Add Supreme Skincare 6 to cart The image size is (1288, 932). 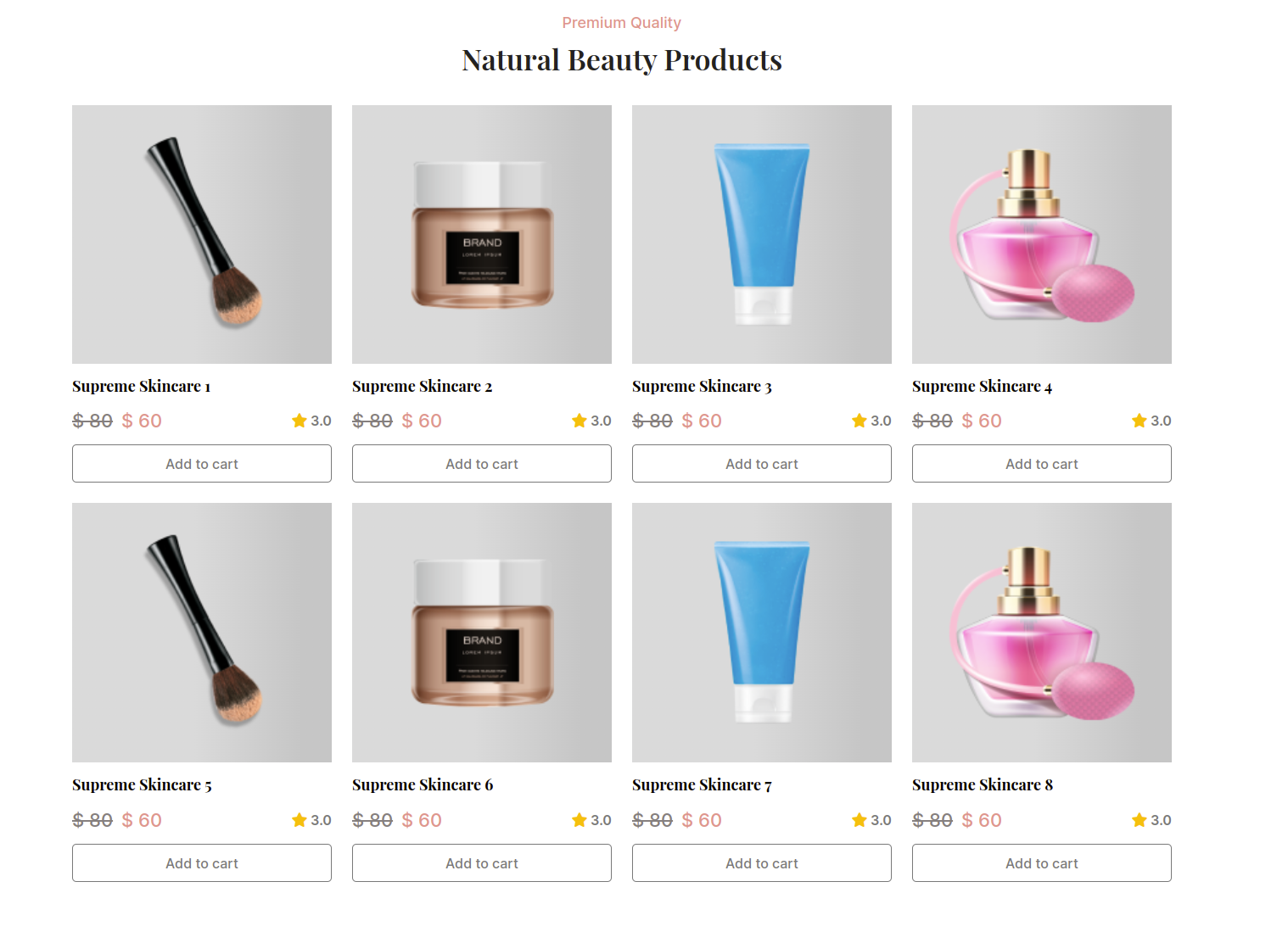click(482, 863)
